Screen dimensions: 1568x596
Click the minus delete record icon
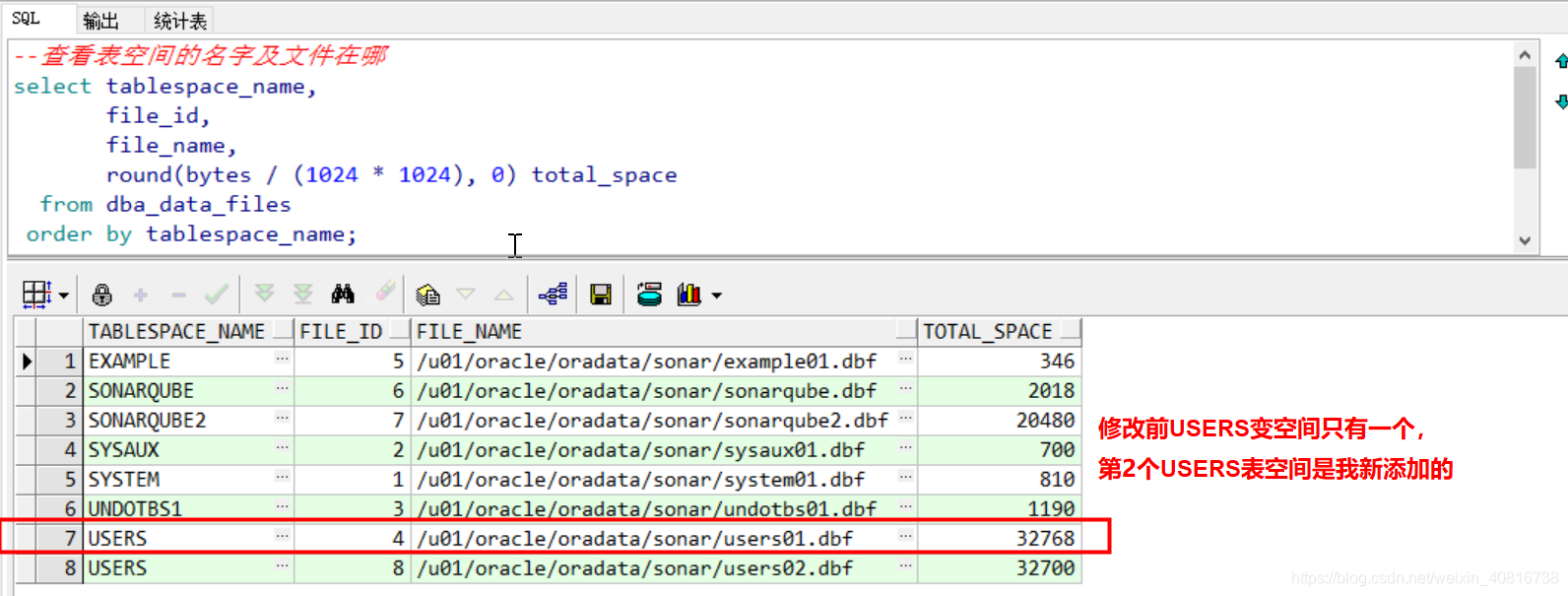(x=178, y=295)
